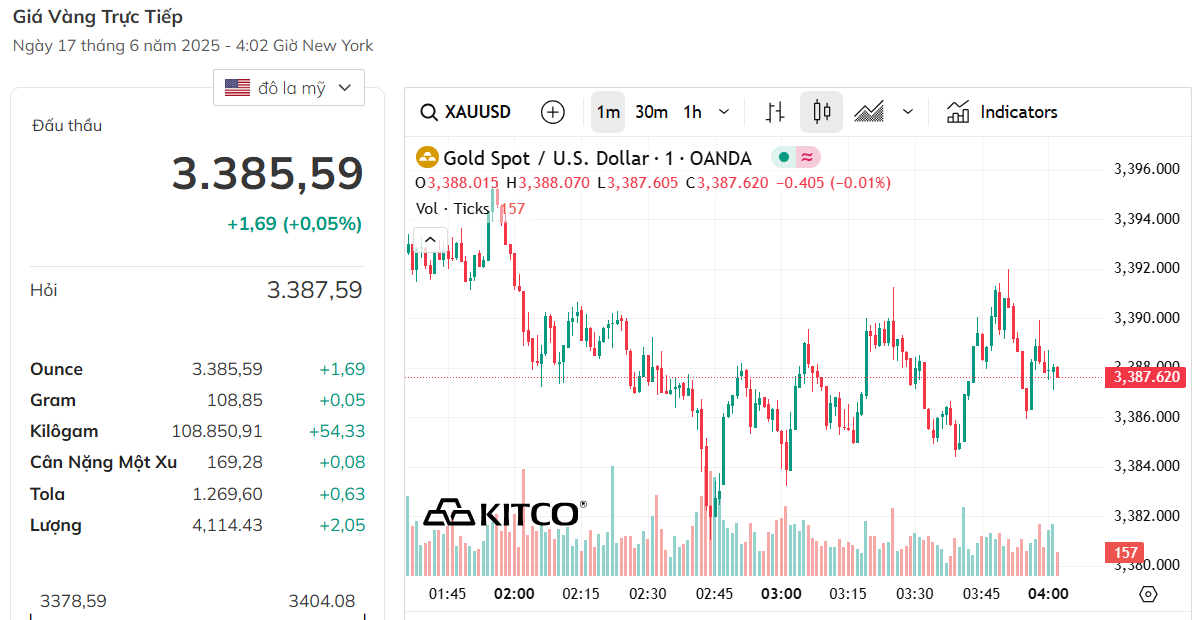Switch to the 1m timeframe
The image size is (1201, 620).
608,112
